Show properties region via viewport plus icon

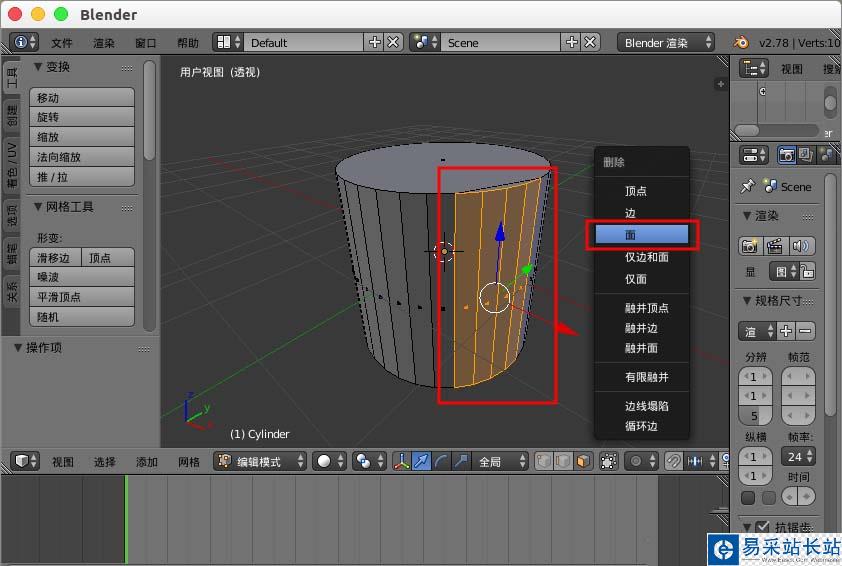(721, 84)
